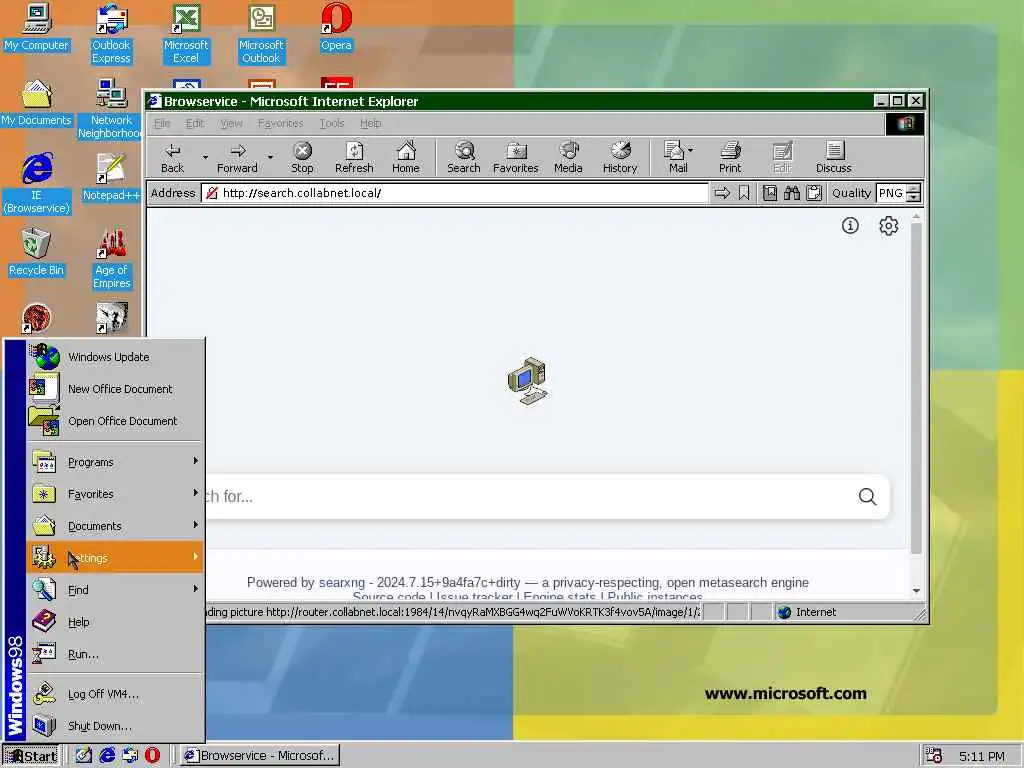This screenshot has height=768, width=1024.
Task: Click the Back toolbar button
Action: pos(172,157)
